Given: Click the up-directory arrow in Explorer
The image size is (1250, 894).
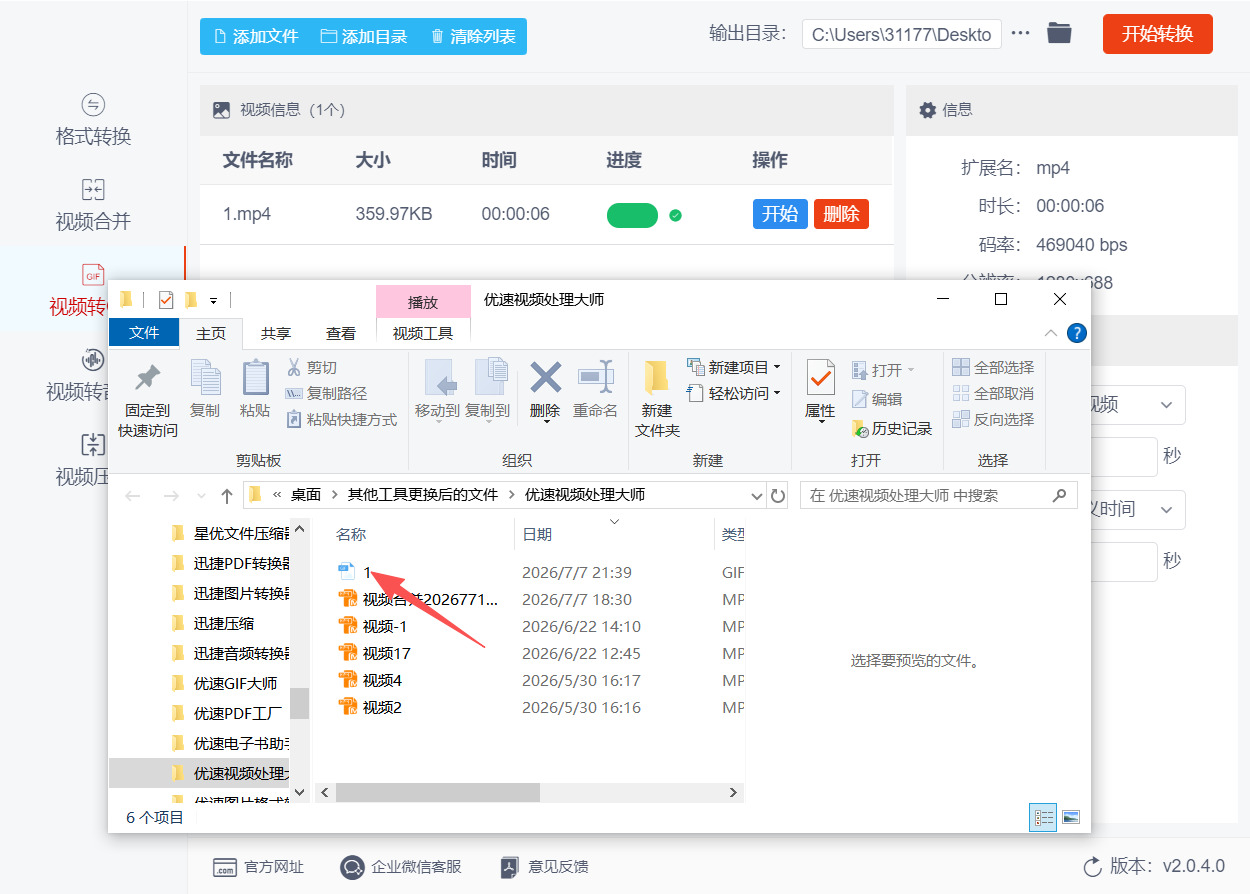Looking at the screenshot, I should point(227,496).
